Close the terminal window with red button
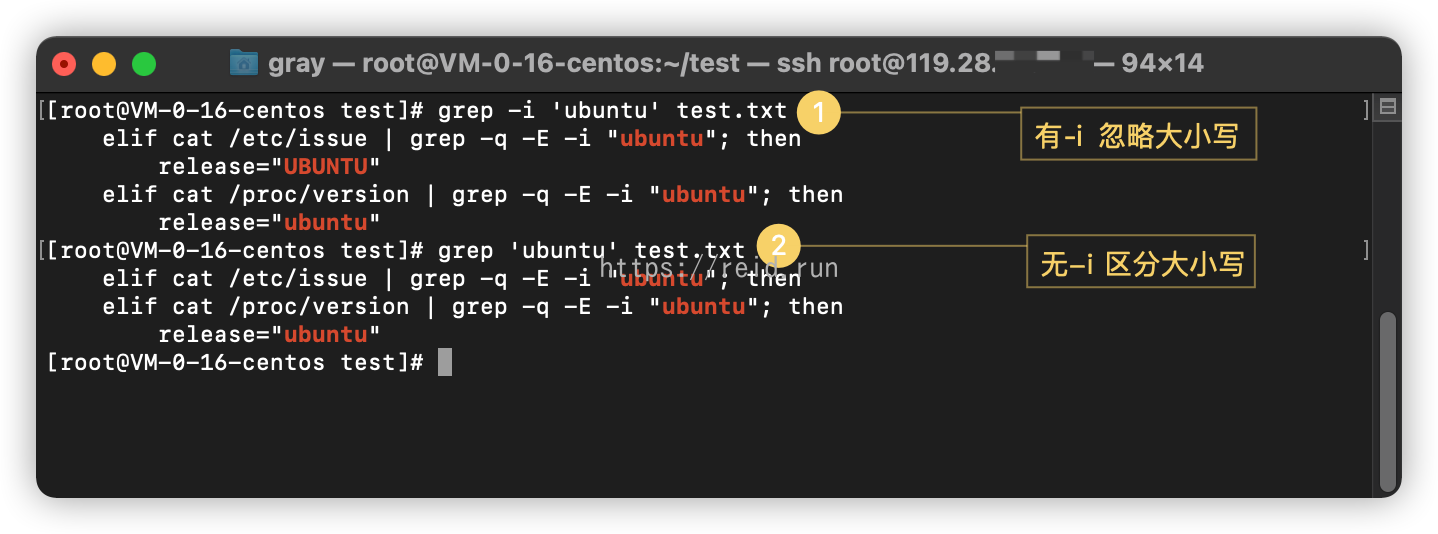Image resolution: width=1438 pixels, height=534 pixels. pos(65,64)
